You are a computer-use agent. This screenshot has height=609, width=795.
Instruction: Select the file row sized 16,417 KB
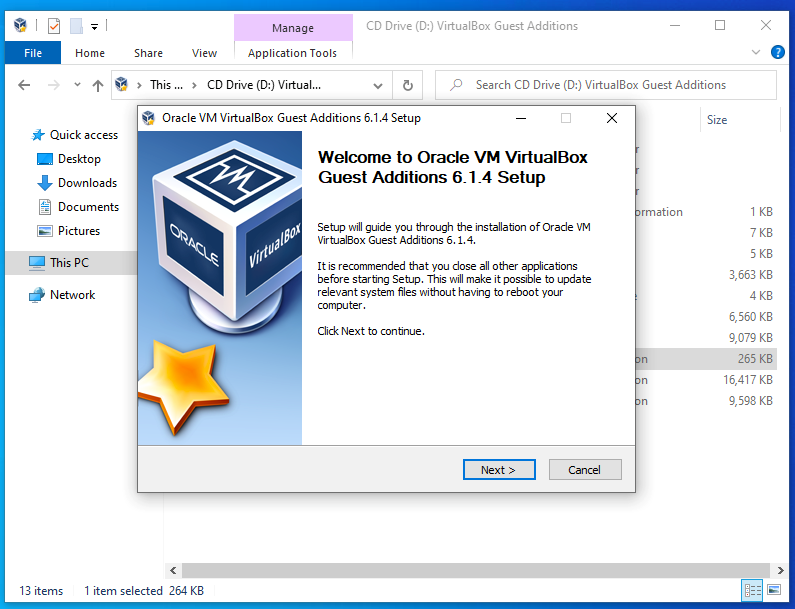click(706, 380)
